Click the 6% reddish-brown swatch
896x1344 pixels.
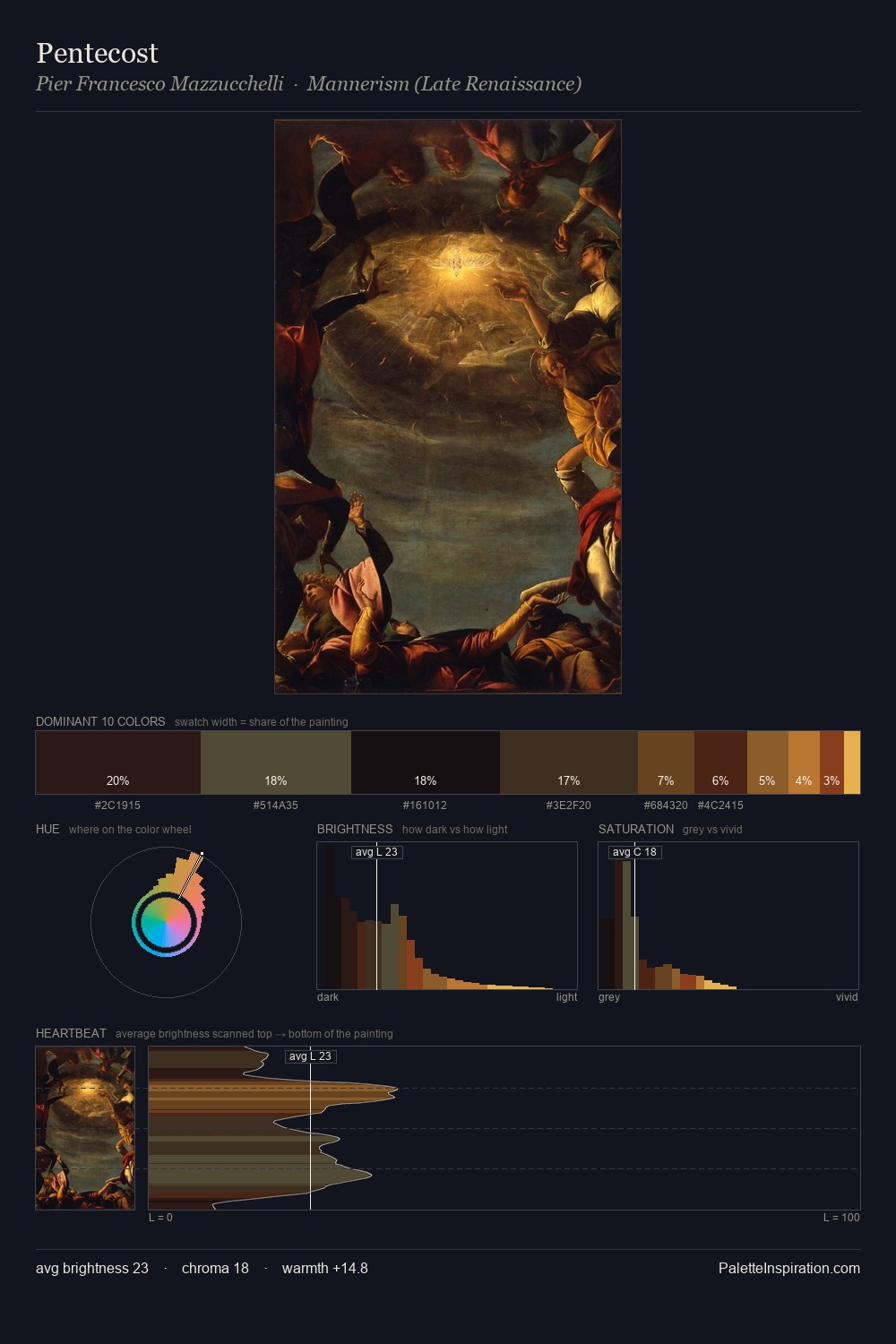(720, 762)
